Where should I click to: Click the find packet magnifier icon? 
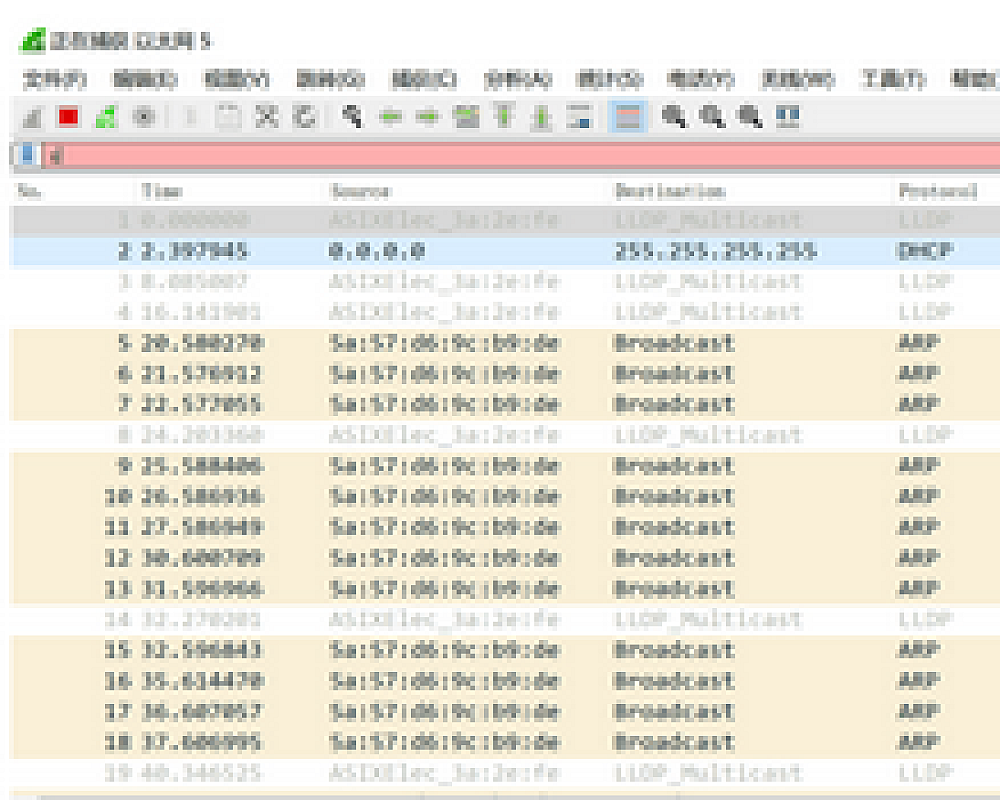point(352,118)
